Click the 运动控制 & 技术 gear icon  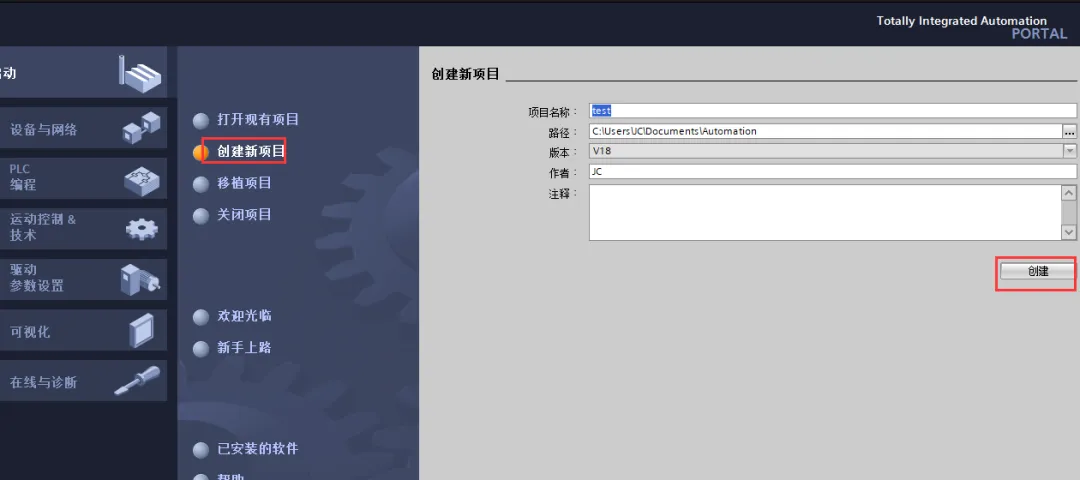coord(142,228)
